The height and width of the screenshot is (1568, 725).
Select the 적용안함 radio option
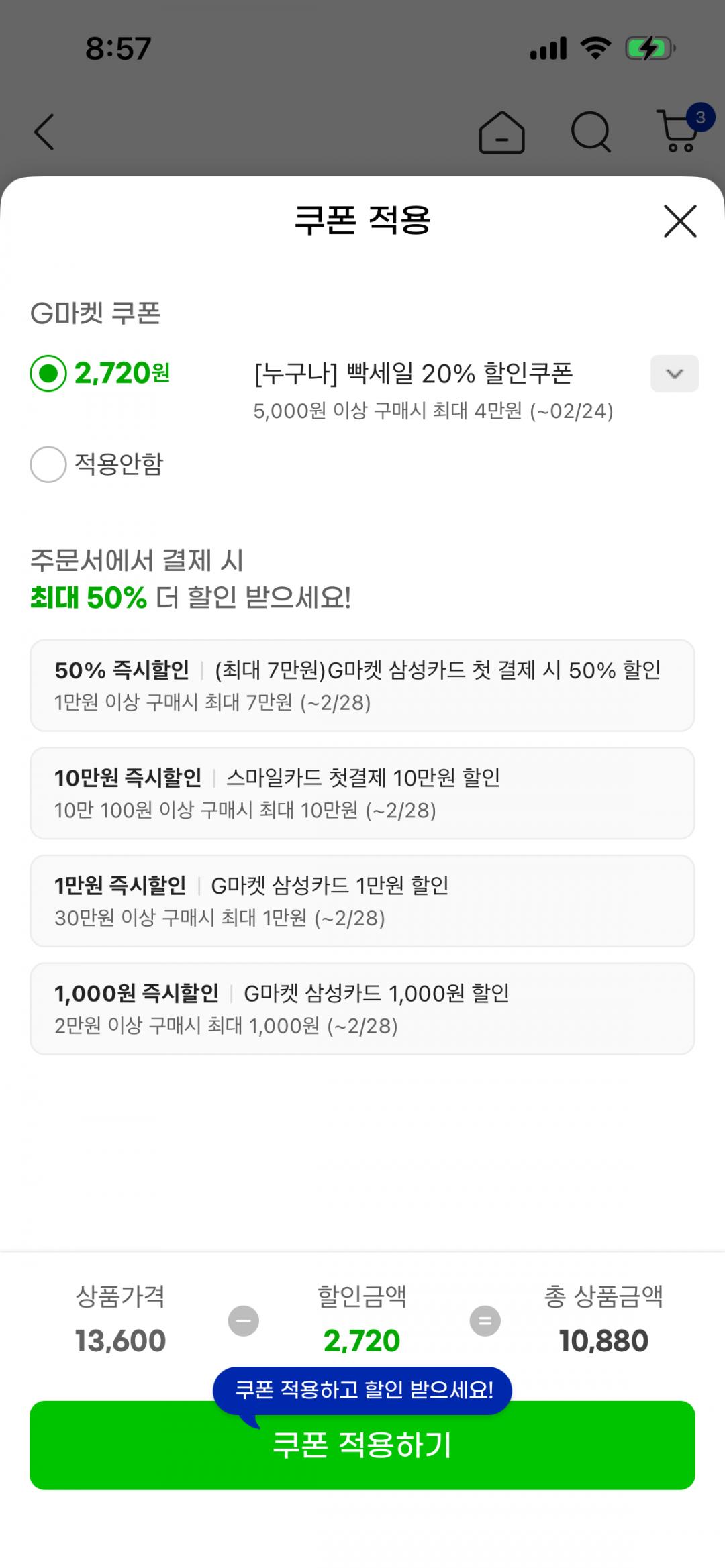48,464
